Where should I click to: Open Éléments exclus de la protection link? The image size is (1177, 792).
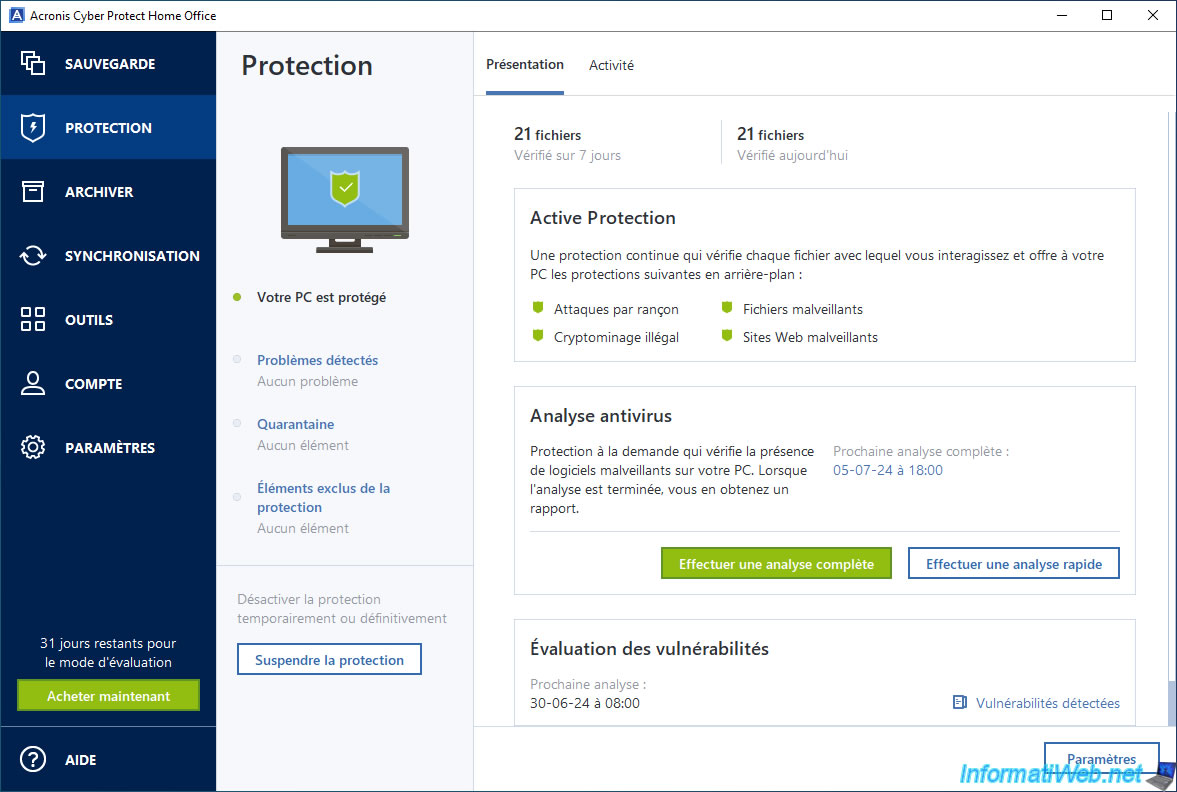[x=324, y=498]
